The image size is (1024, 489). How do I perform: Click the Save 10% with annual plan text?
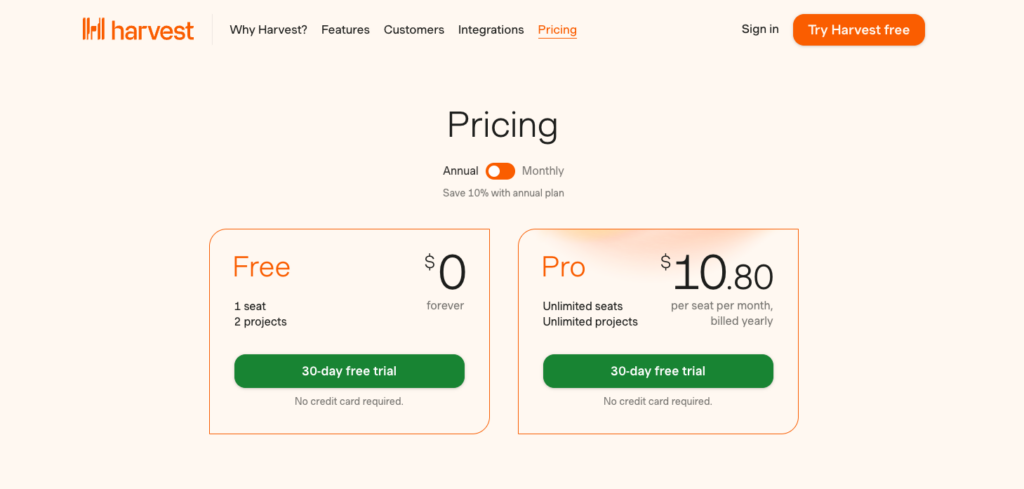coord(503,193)
